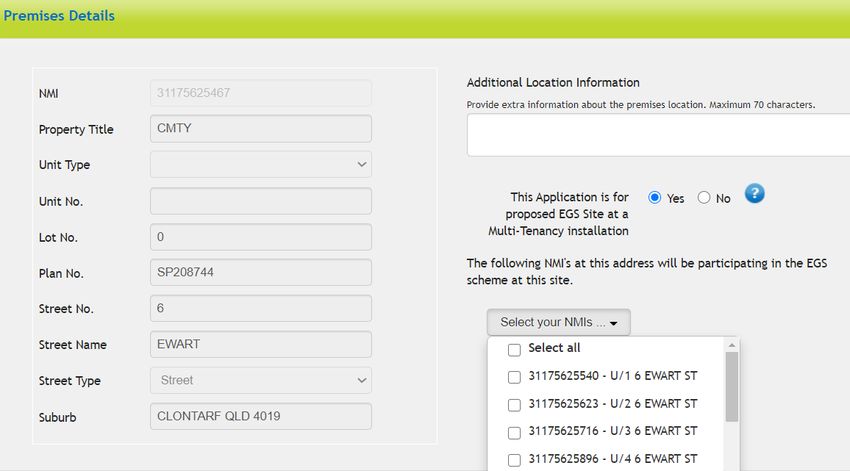Tick the Select all checkbox
Image resolution: width=850 pixels, height=471 pixels.
[x=514, y=350]
